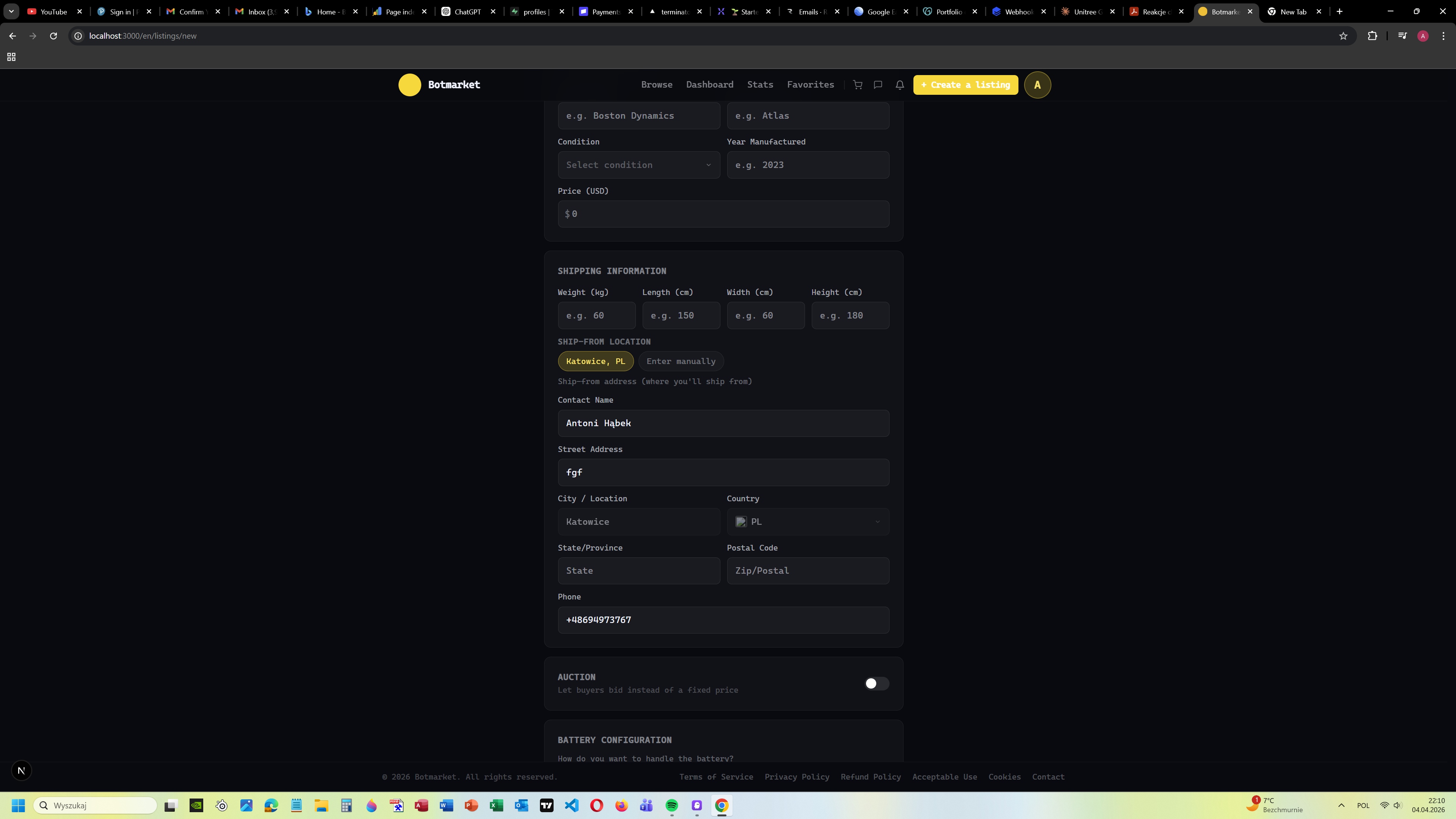Screen dimensions: 1456x819
Task: Go to the Dashboard nav item
Action: [709, 85]
